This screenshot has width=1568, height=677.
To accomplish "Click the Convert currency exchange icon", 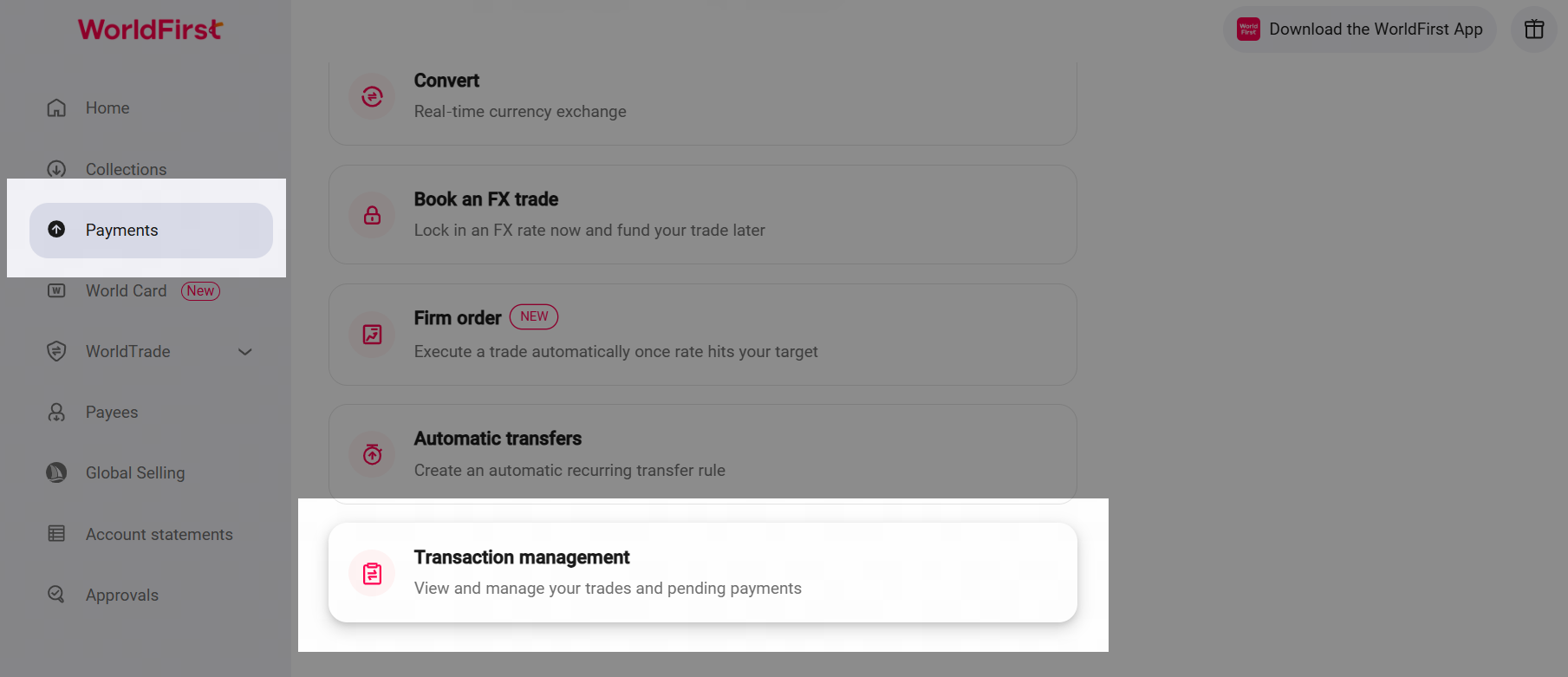I will coord(372,96).
